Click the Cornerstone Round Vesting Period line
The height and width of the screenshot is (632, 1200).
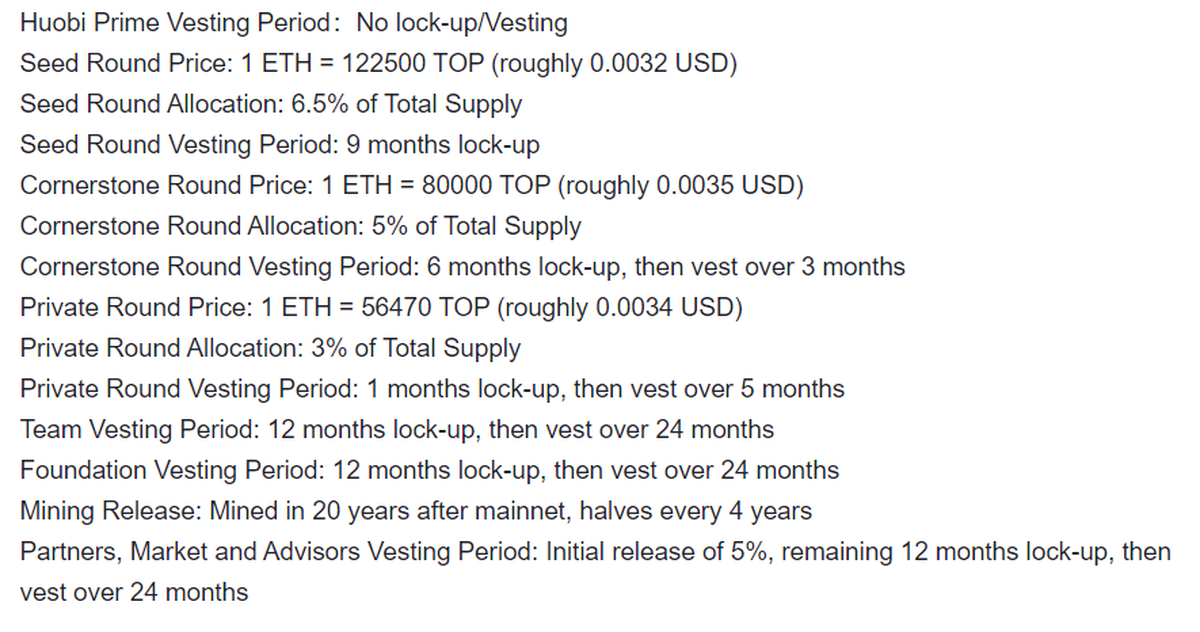[462, 267]
